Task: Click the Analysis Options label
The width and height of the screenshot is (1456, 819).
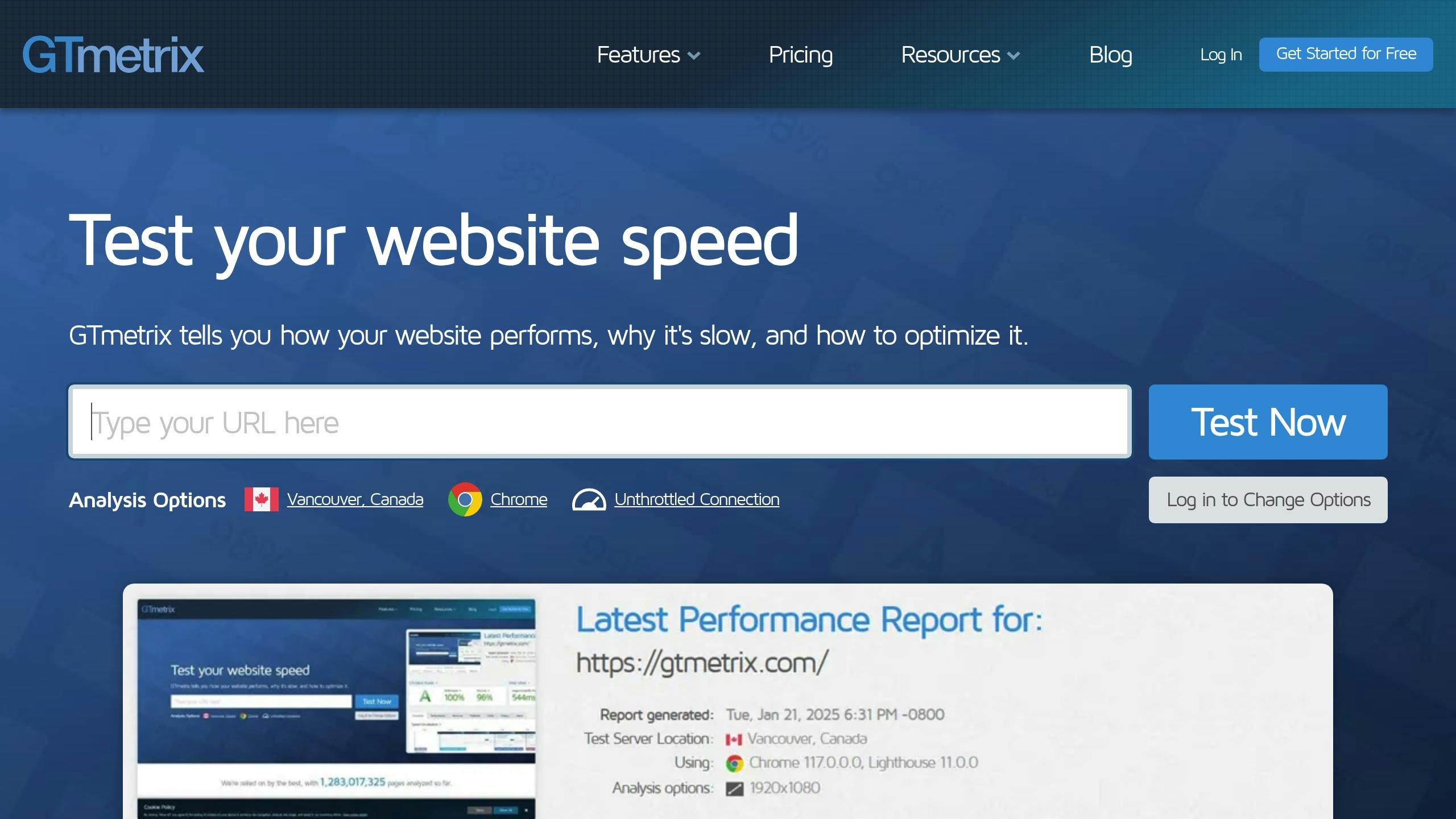Action: [x=147, y=500]
